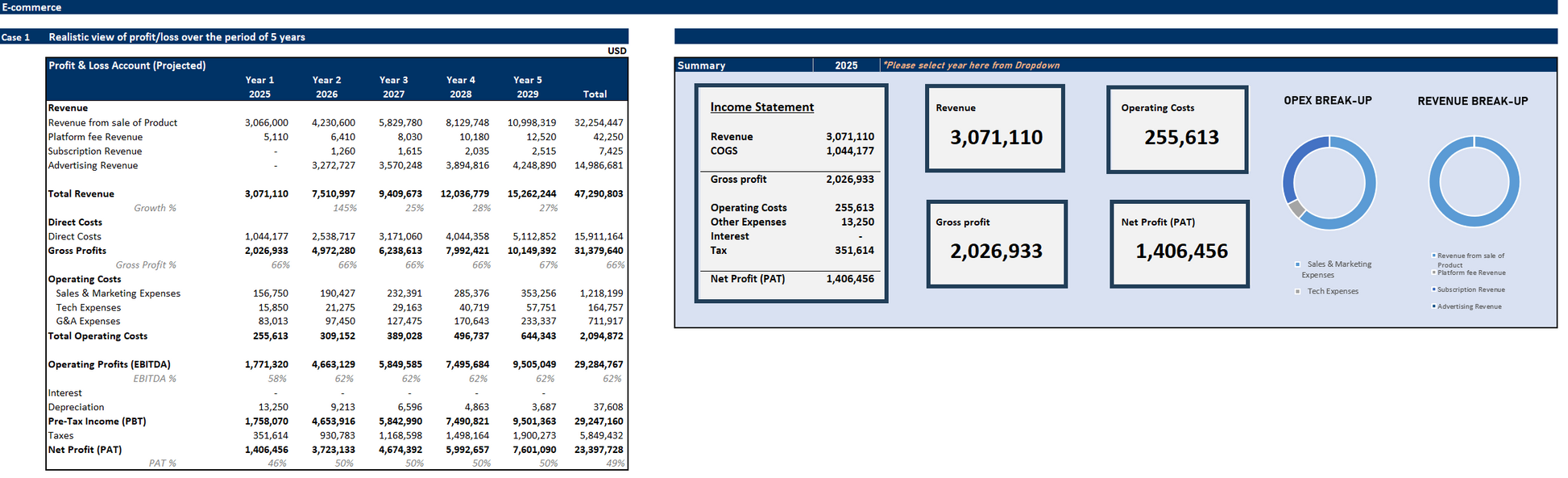Viewport: 1568px width, 478px height.
Task: Click the Subscription Revenue legend entry
Action: 1471,289
